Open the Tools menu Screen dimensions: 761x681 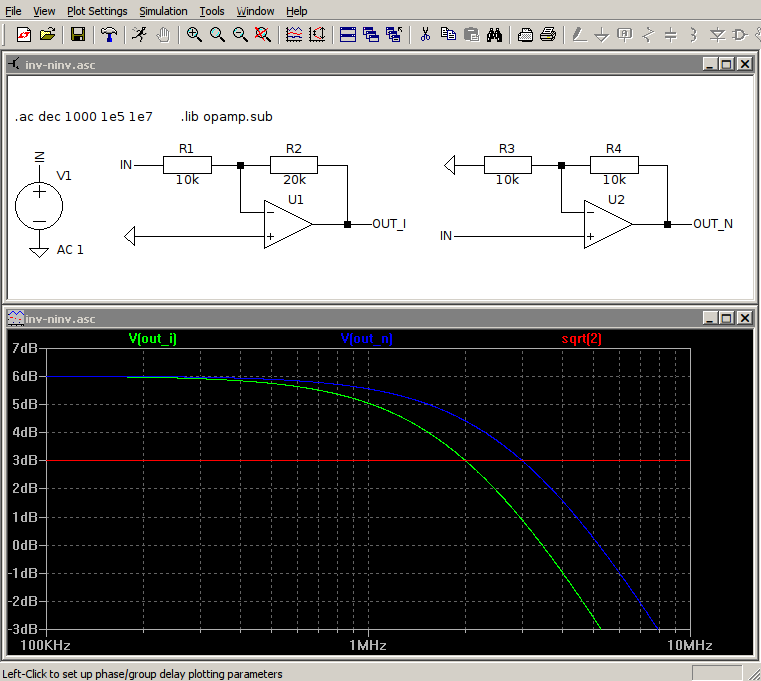pos(212,11)
